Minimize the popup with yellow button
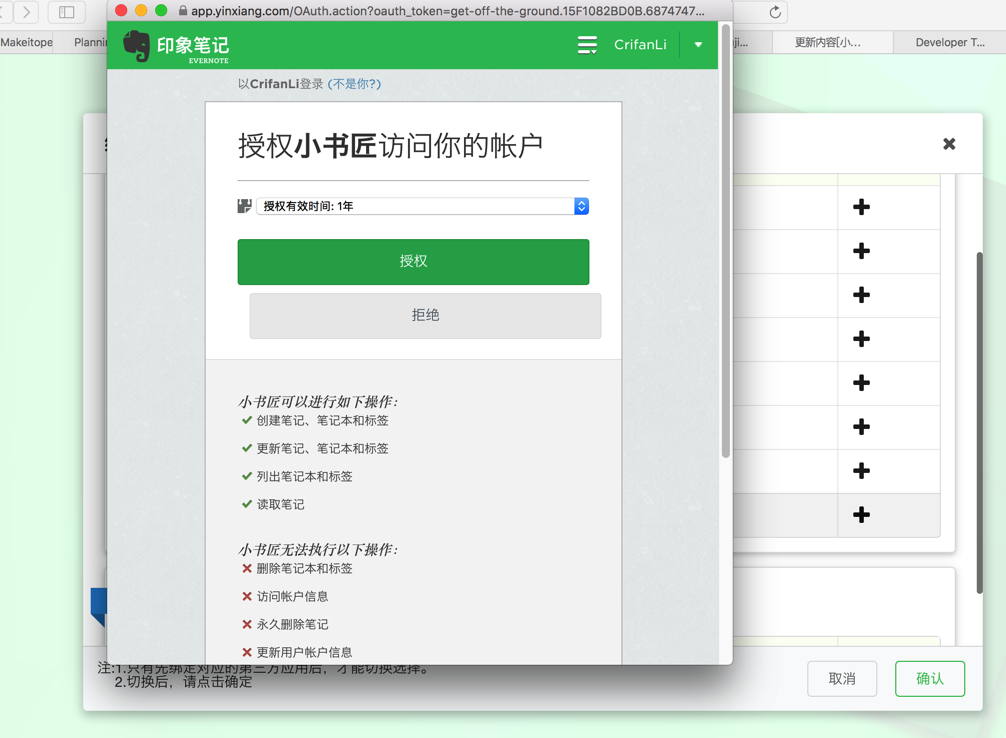Viewport: 1006px width, 738px height. (141, 10)
